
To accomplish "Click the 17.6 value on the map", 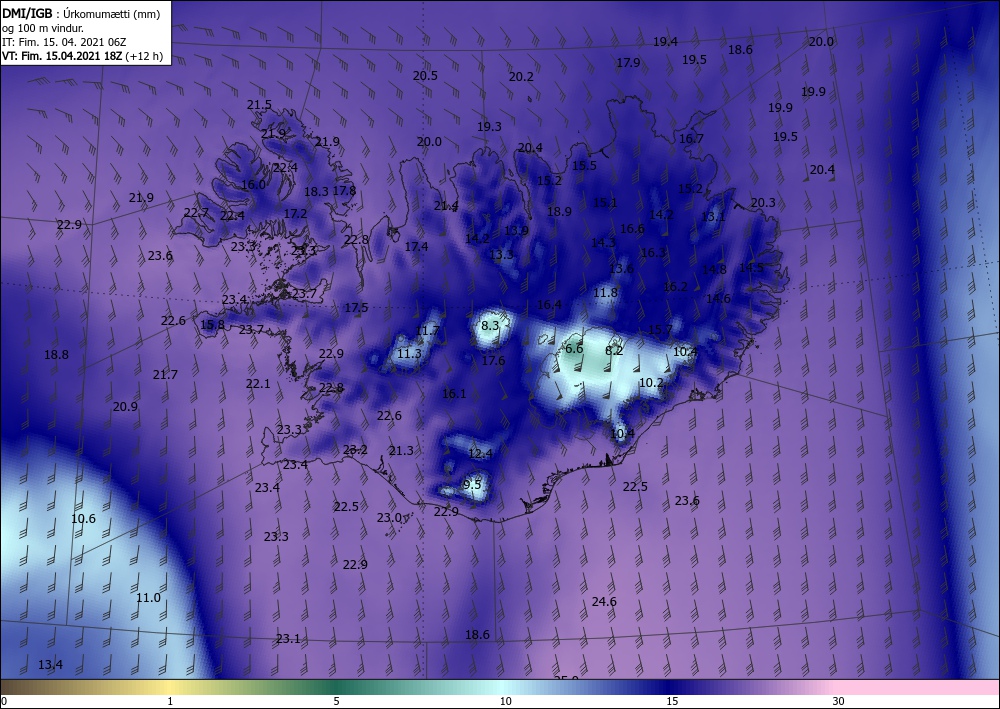I will pos(493,360).
